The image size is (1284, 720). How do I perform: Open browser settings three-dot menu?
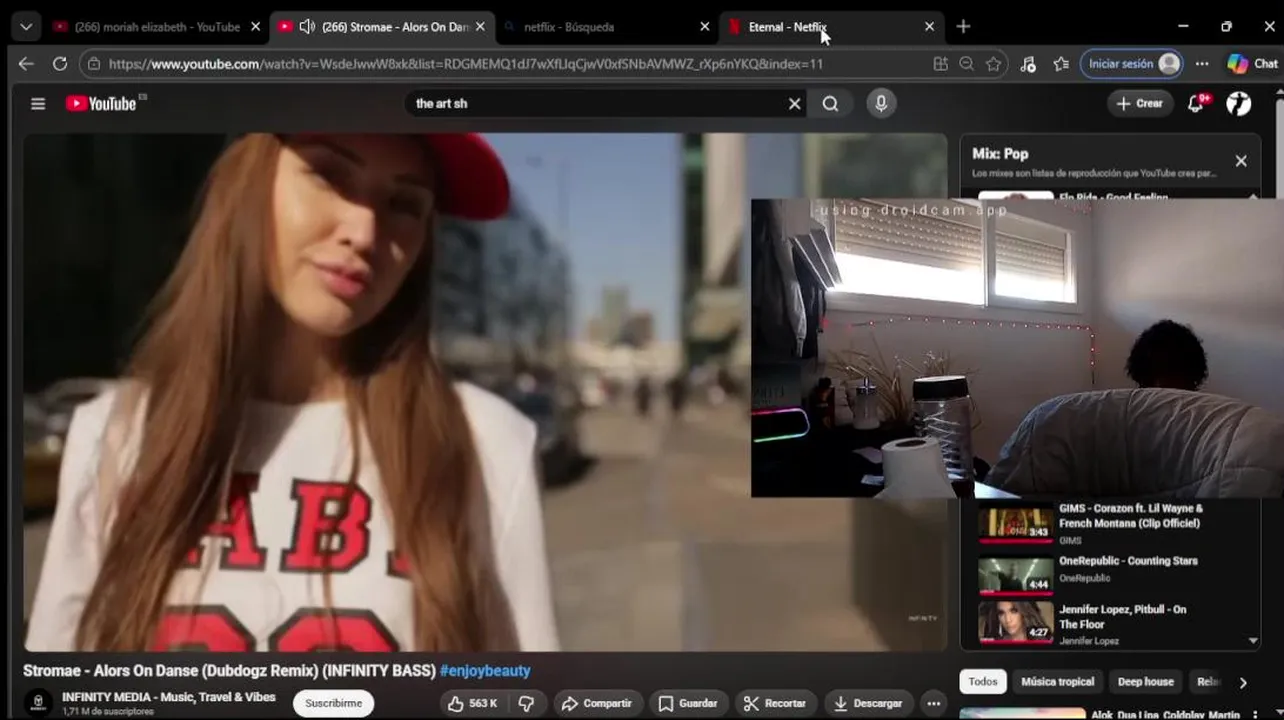1202,64
